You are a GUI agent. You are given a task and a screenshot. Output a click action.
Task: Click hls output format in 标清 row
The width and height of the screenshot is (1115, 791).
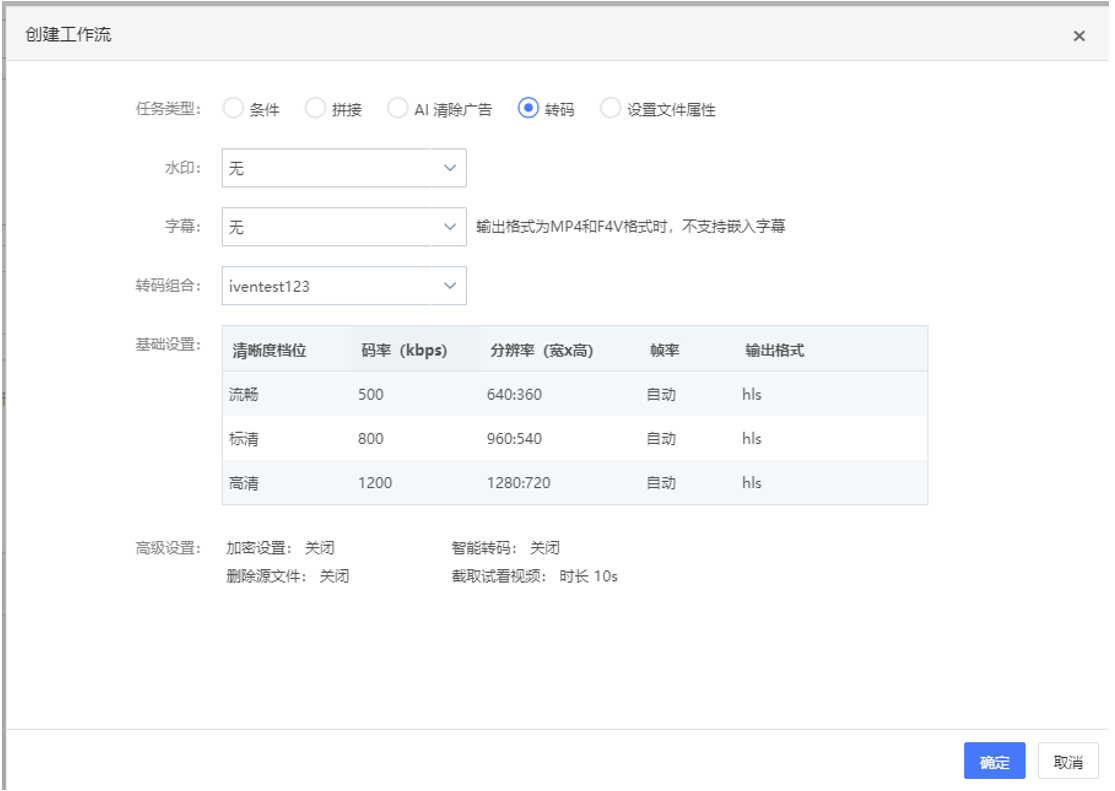pyautogui.click(x=752, y=439)
